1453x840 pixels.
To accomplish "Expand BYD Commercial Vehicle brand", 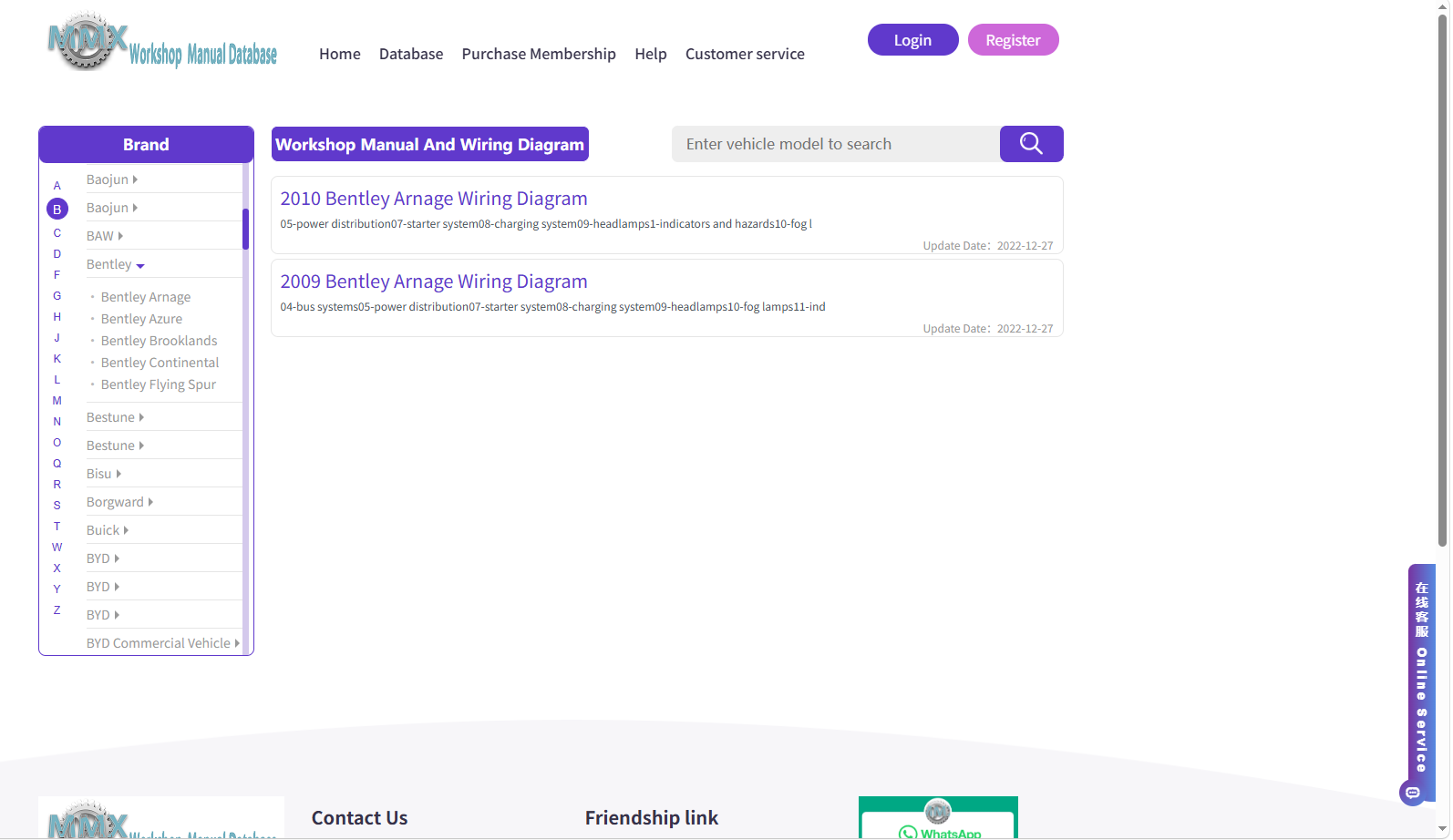I will [x=163, y=643].
